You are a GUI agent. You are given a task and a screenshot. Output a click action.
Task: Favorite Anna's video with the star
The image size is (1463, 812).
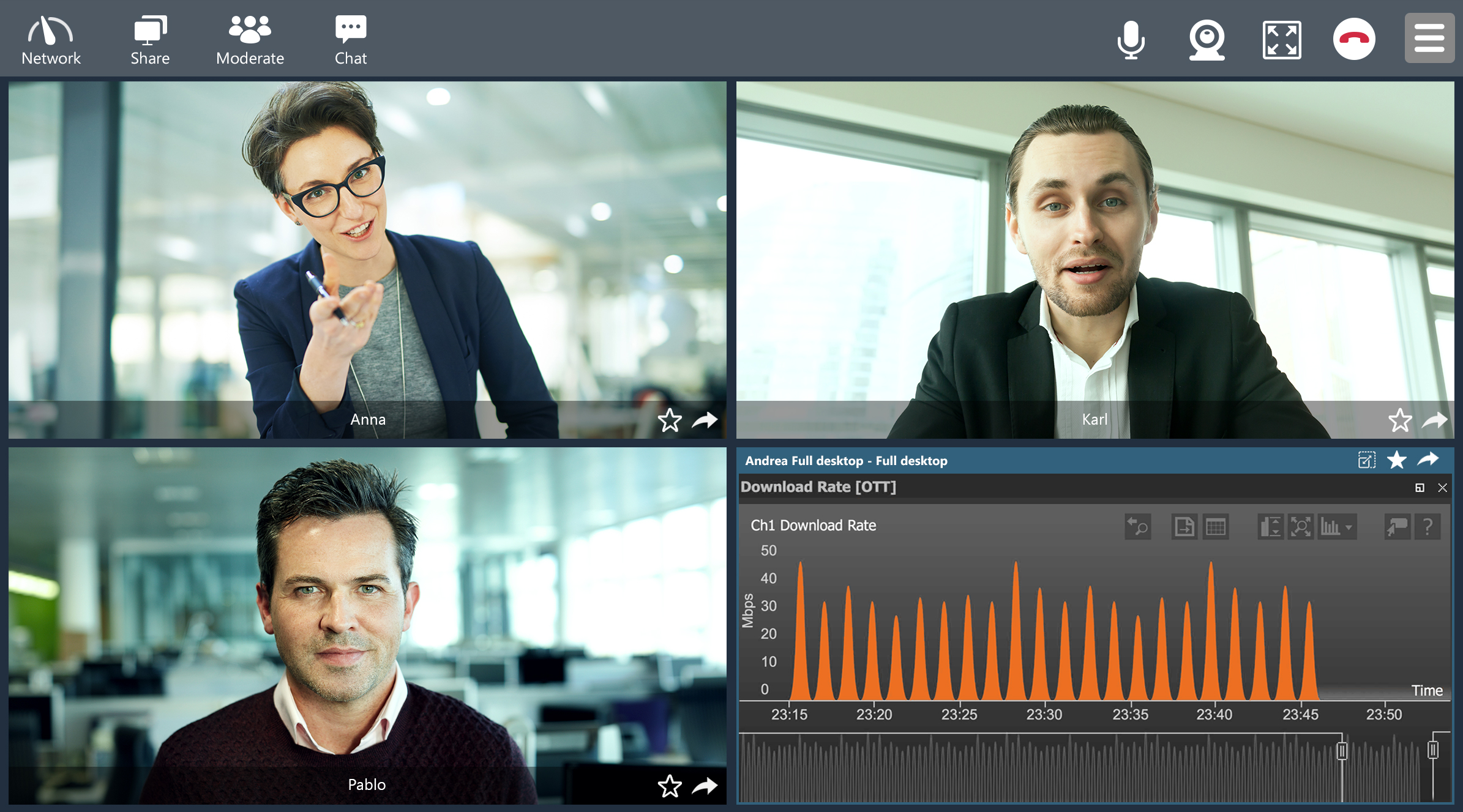point(670,420)
